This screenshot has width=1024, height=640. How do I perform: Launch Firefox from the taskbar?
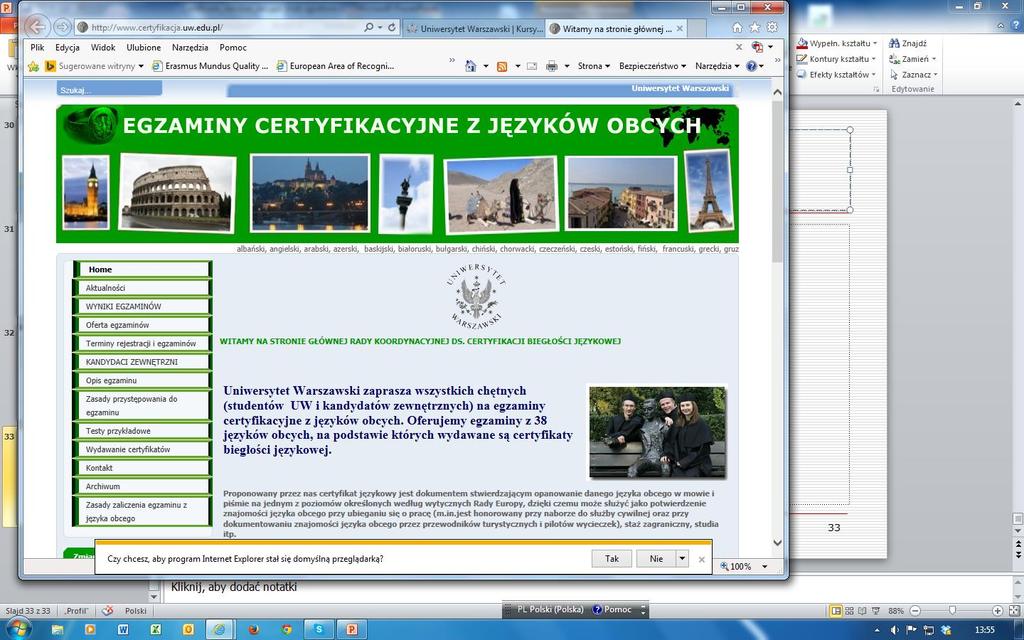coord(253,629)
